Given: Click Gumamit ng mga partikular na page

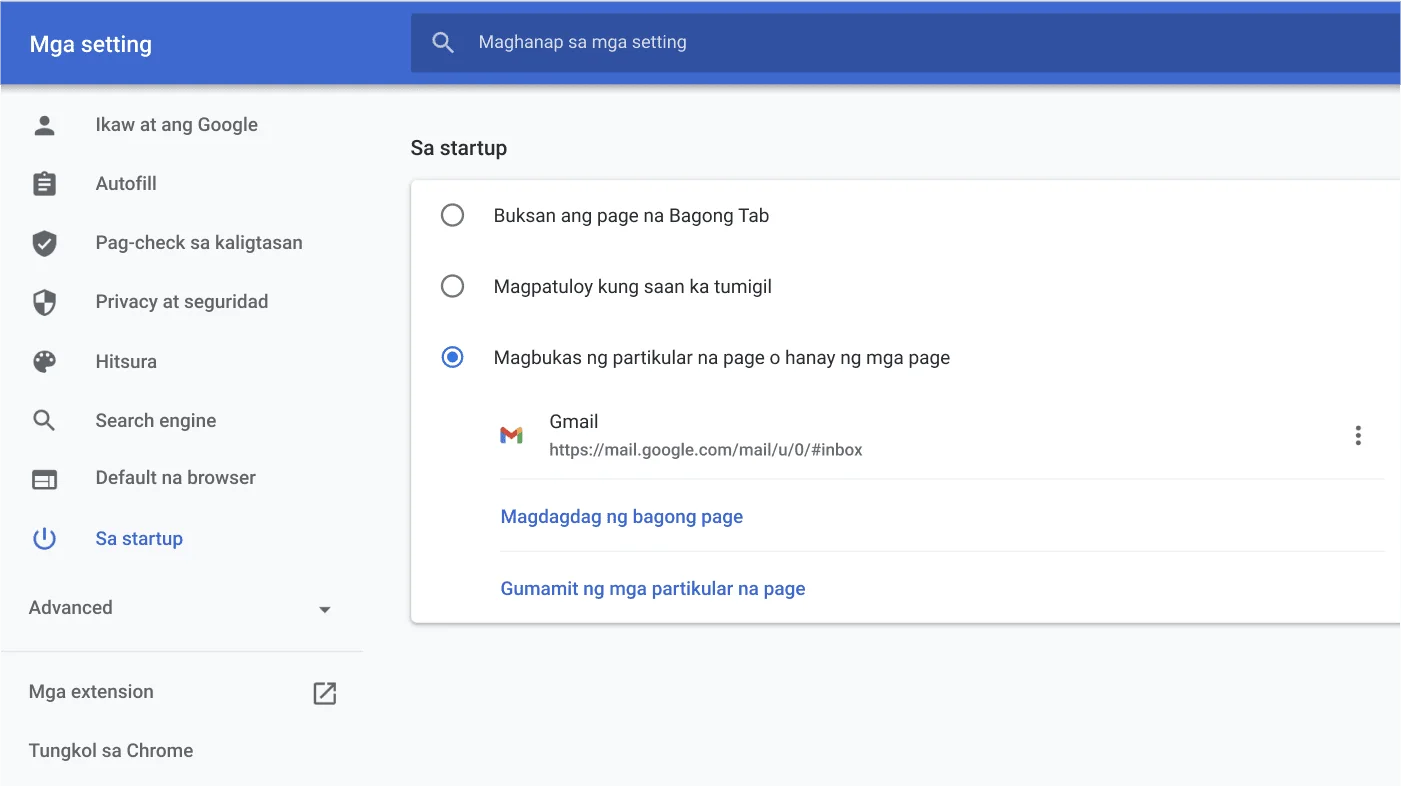Looking at the screenshot, I should click(x=652, y=588).
